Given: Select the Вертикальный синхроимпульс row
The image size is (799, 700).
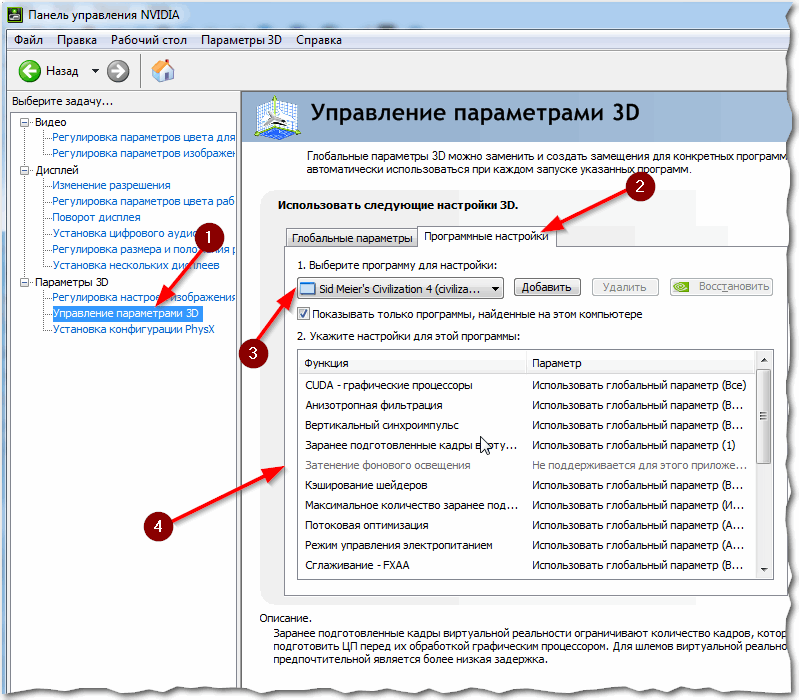Looking at the screenshot, I should tap(527, 425).
